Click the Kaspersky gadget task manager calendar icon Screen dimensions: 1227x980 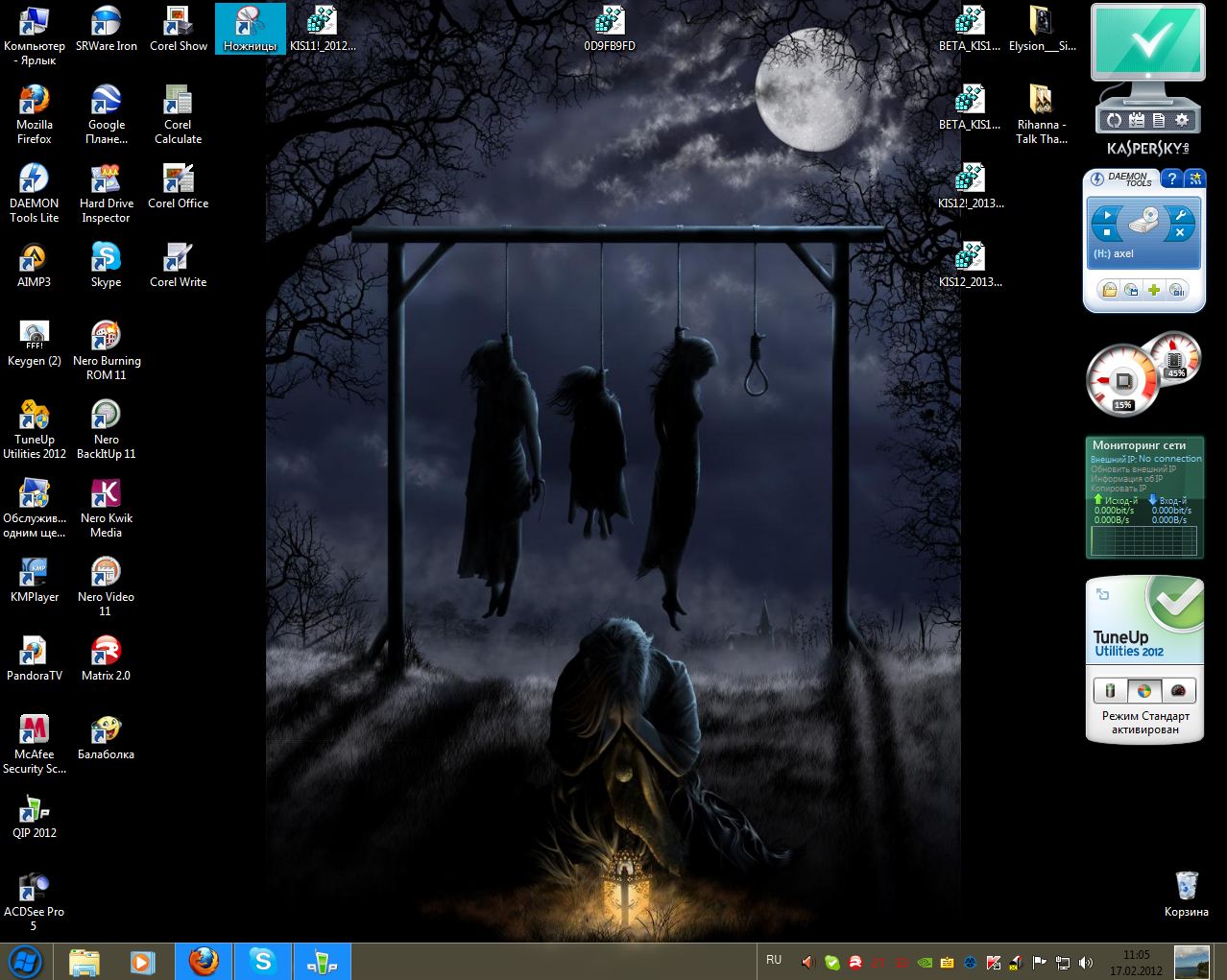click(1137, 120)
